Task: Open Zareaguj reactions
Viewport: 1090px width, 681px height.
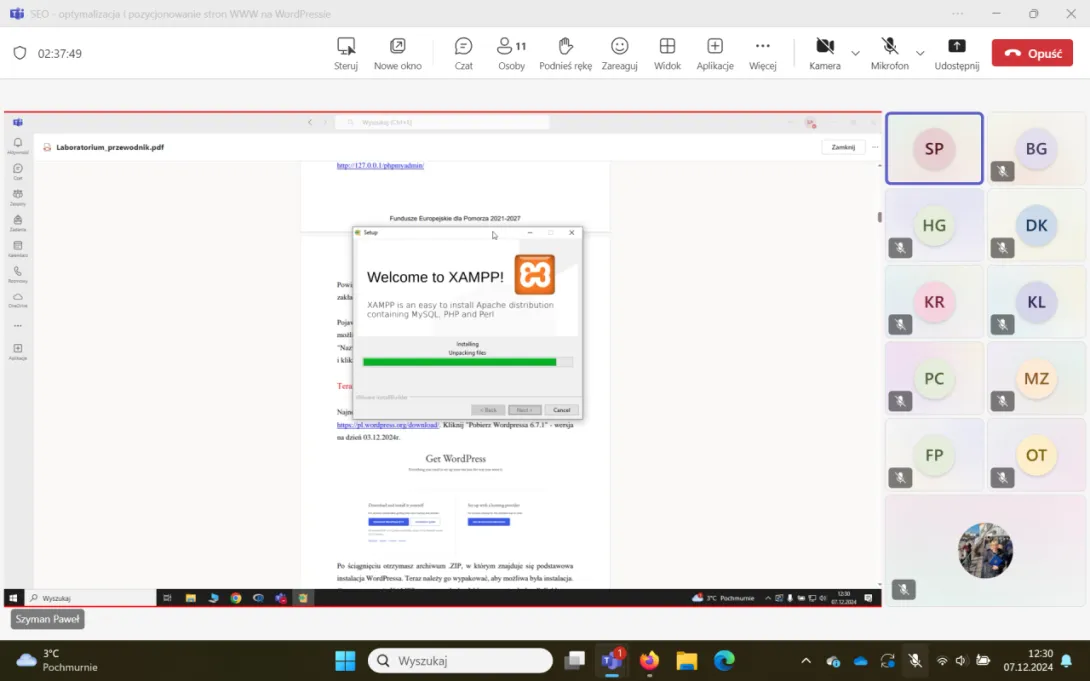Action: click(619, 53)
